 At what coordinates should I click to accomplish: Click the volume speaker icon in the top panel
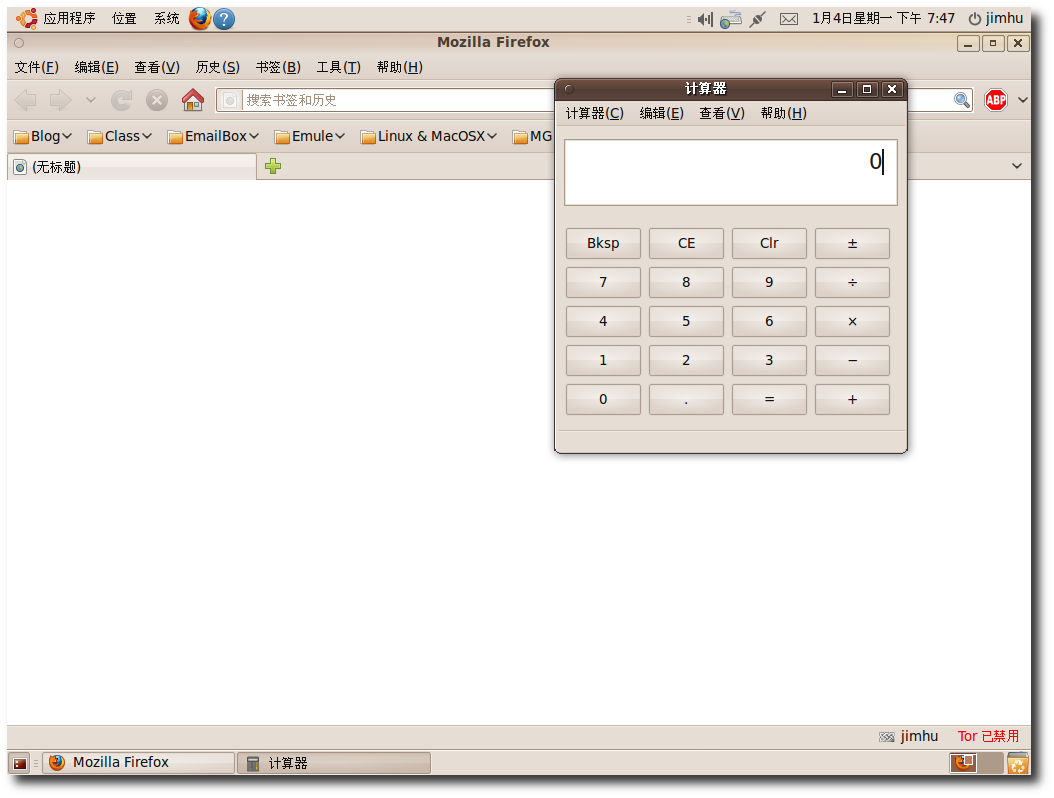click(704, 19)
